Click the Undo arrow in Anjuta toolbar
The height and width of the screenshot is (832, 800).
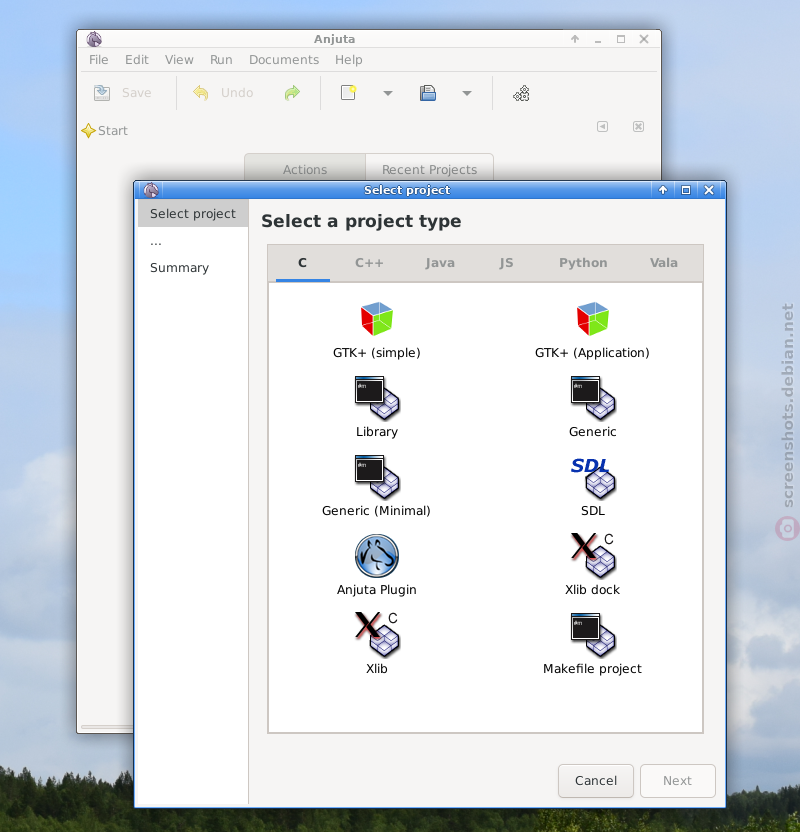tap(201, 93)
